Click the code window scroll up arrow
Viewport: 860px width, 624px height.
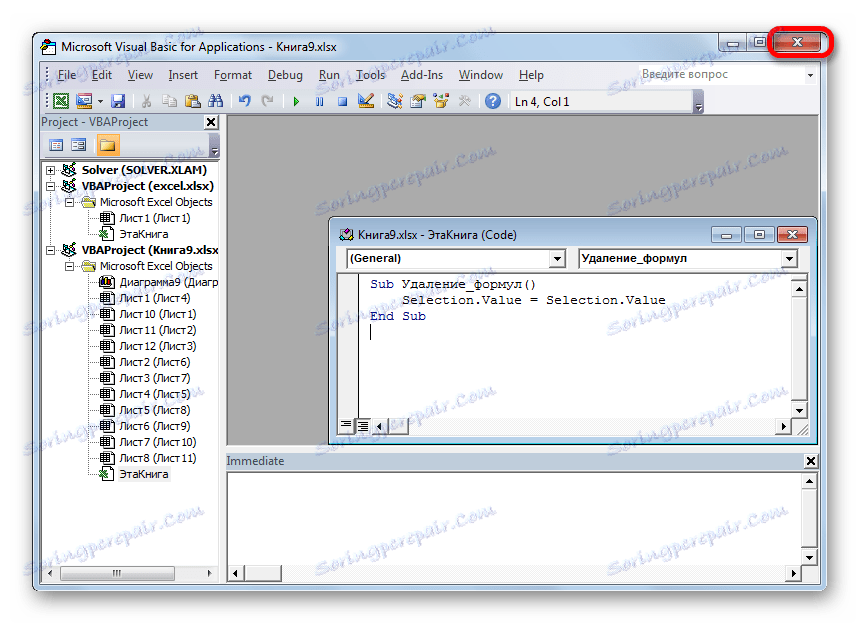(x=799, y=289)
